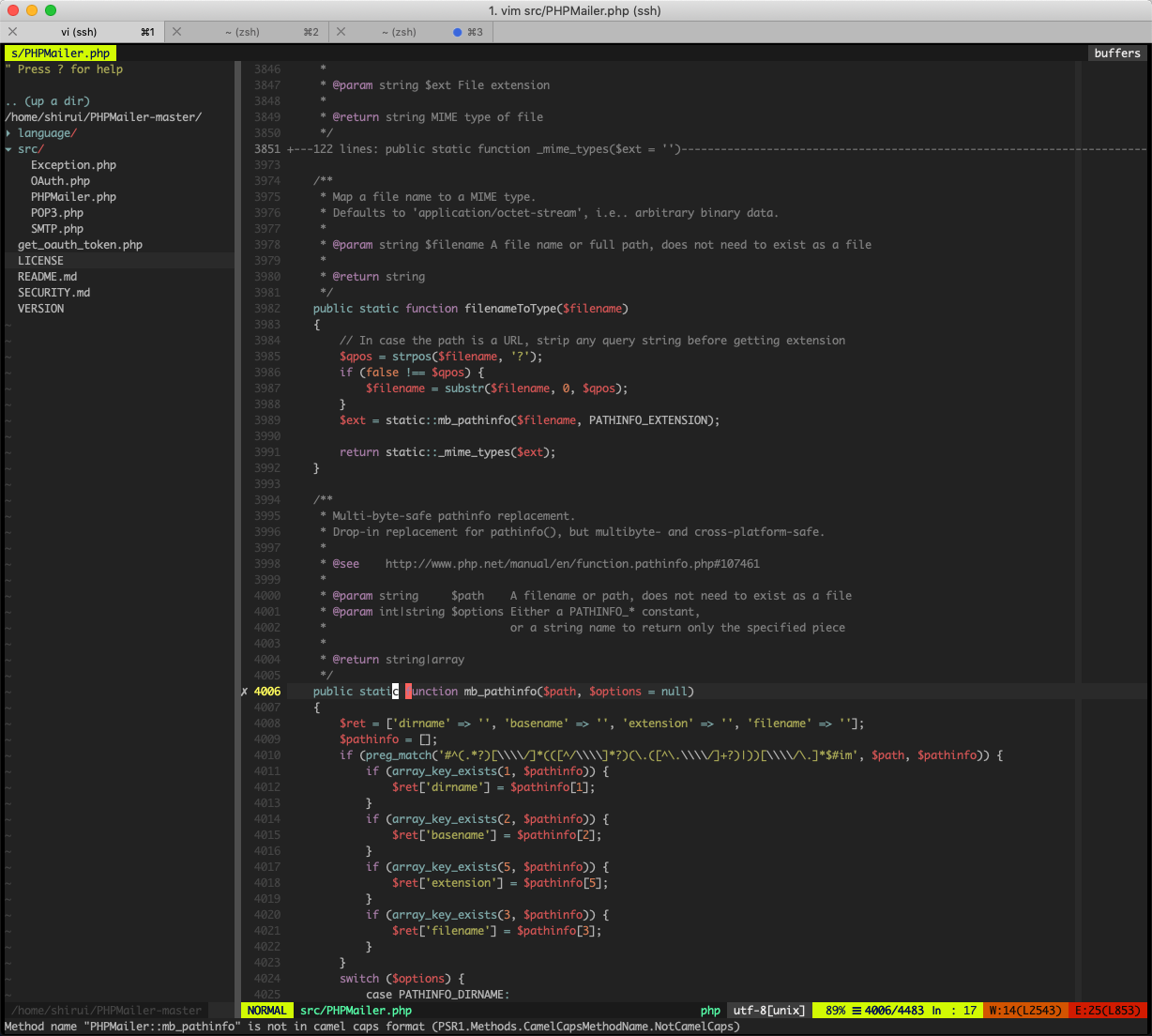Image resolution: width=1152 pixels, height=1036 pixels.
Task: Open the VERSION file
Action: point(40,309)
